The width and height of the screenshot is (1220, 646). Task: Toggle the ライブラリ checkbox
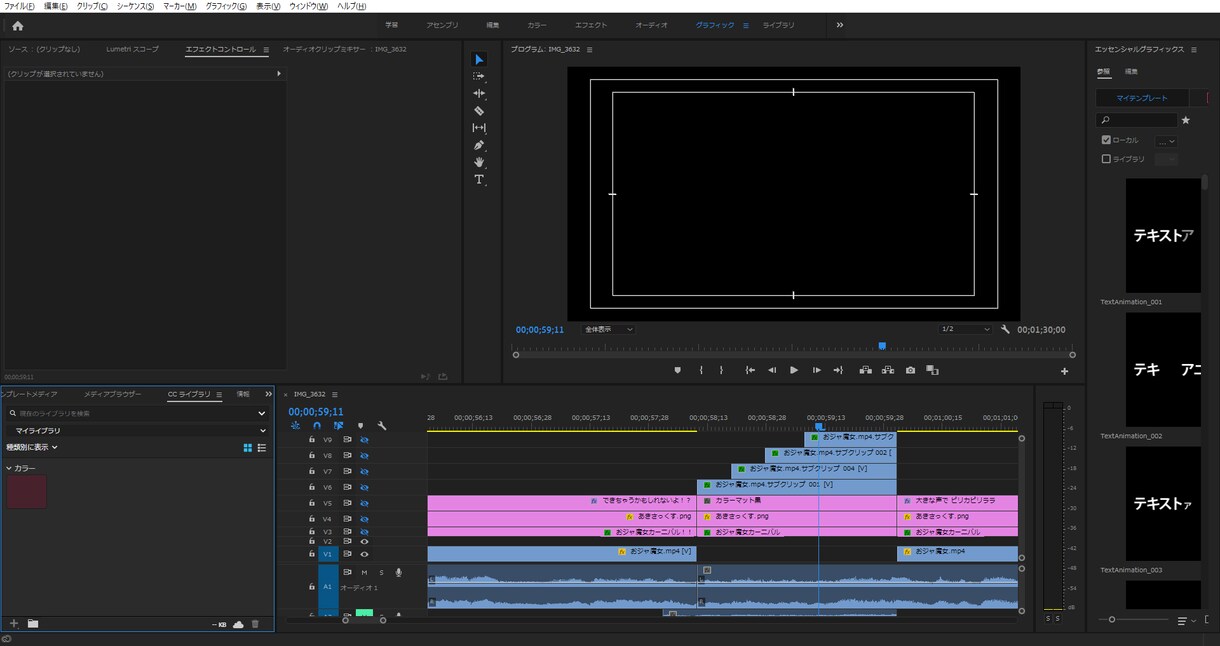[1106, 159]
